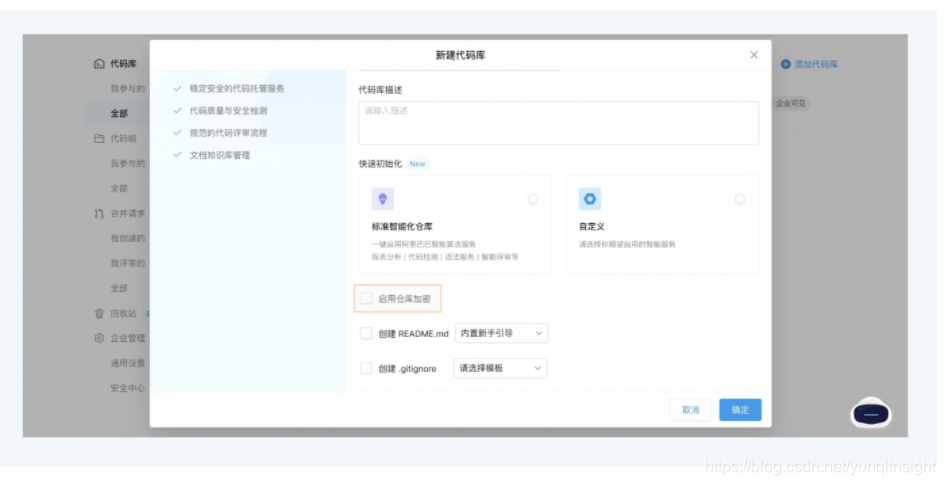The width and height of the screenshot is (946, 485).
Task: Click the 合并请求 sidebar heading
Action: 127,213
